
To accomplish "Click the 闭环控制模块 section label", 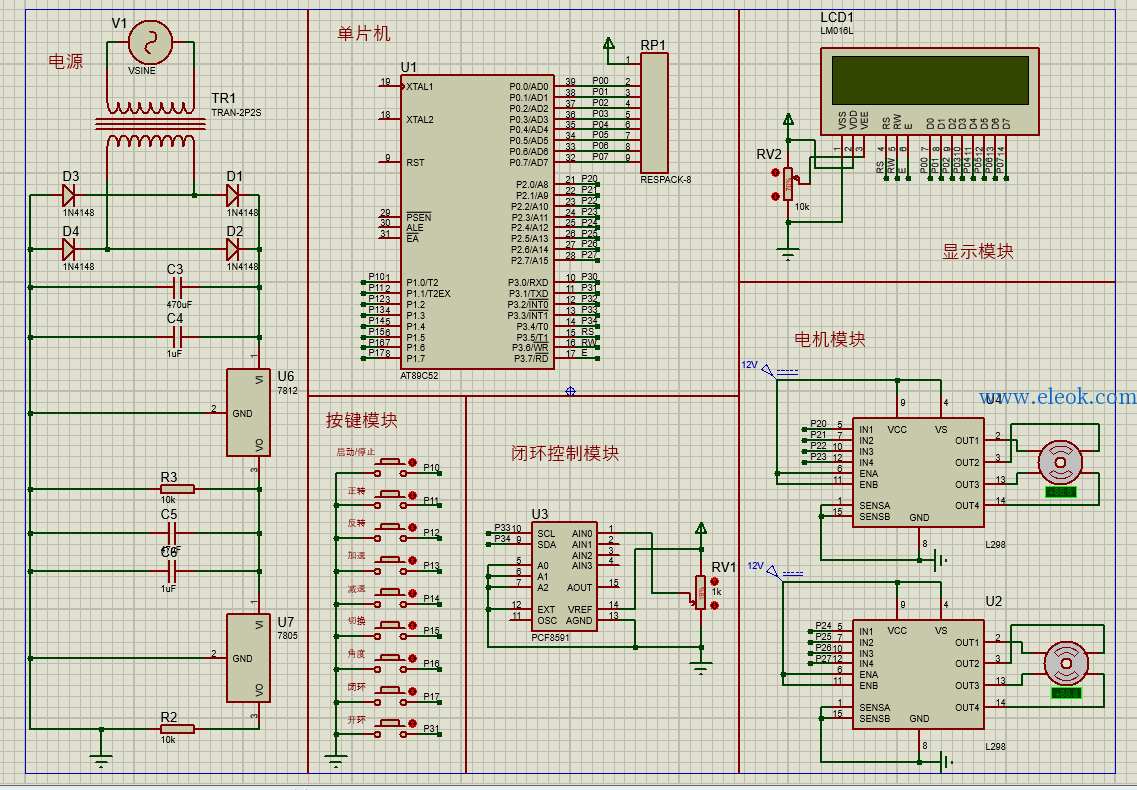I will [565, 453].
